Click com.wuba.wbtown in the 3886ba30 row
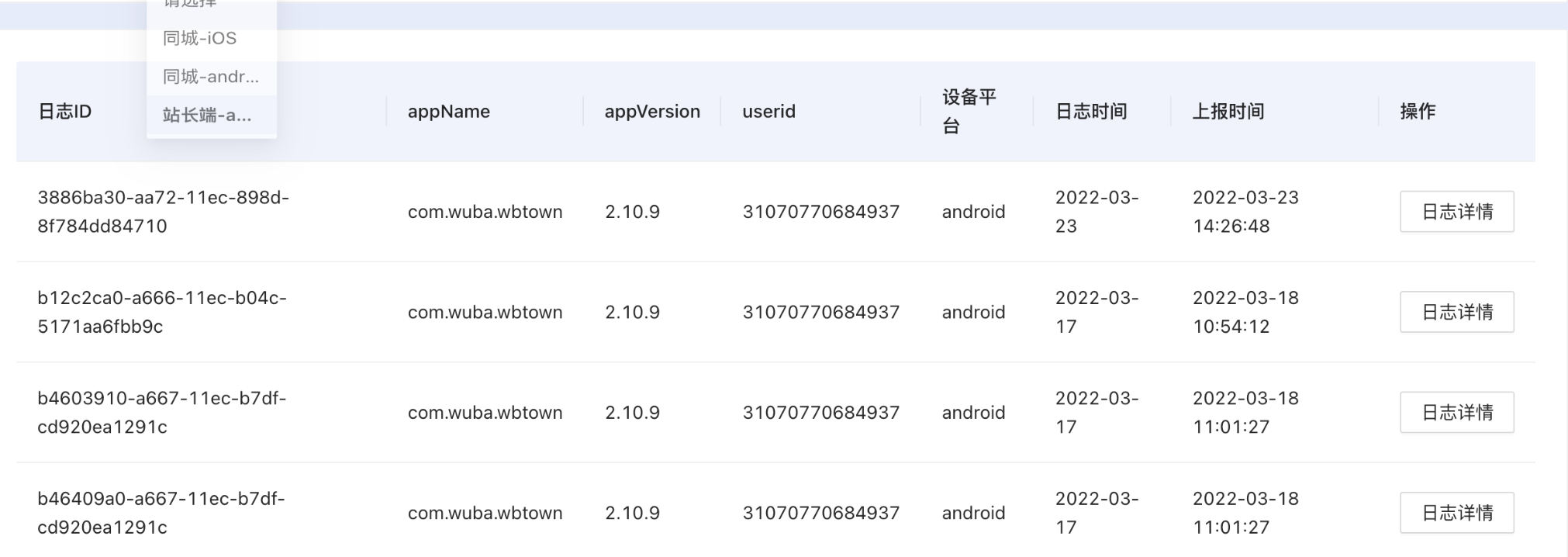The image size is (1568, 557). click(x=485, y=212)
